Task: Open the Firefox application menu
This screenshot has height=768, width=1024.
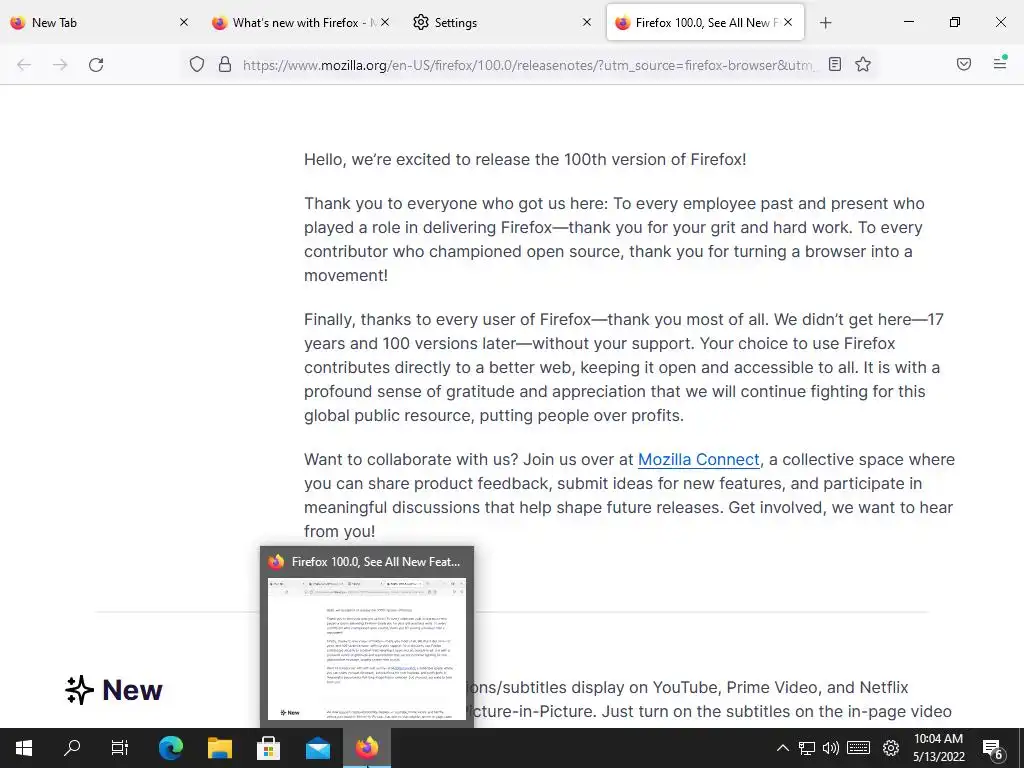Action: point(1000,63)
